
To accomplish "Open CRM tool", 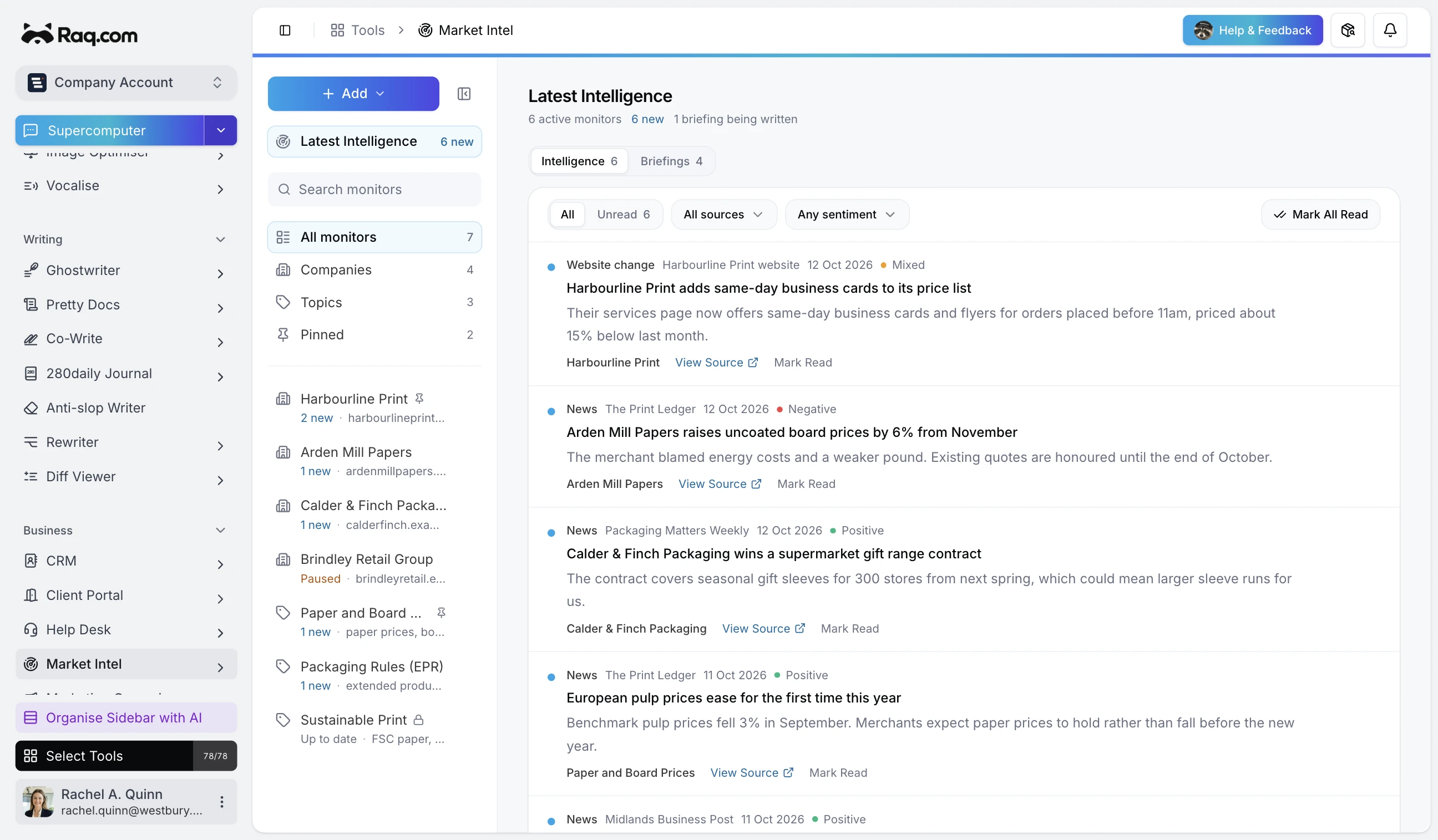I will pyautogui.click(x=126, y=561).
